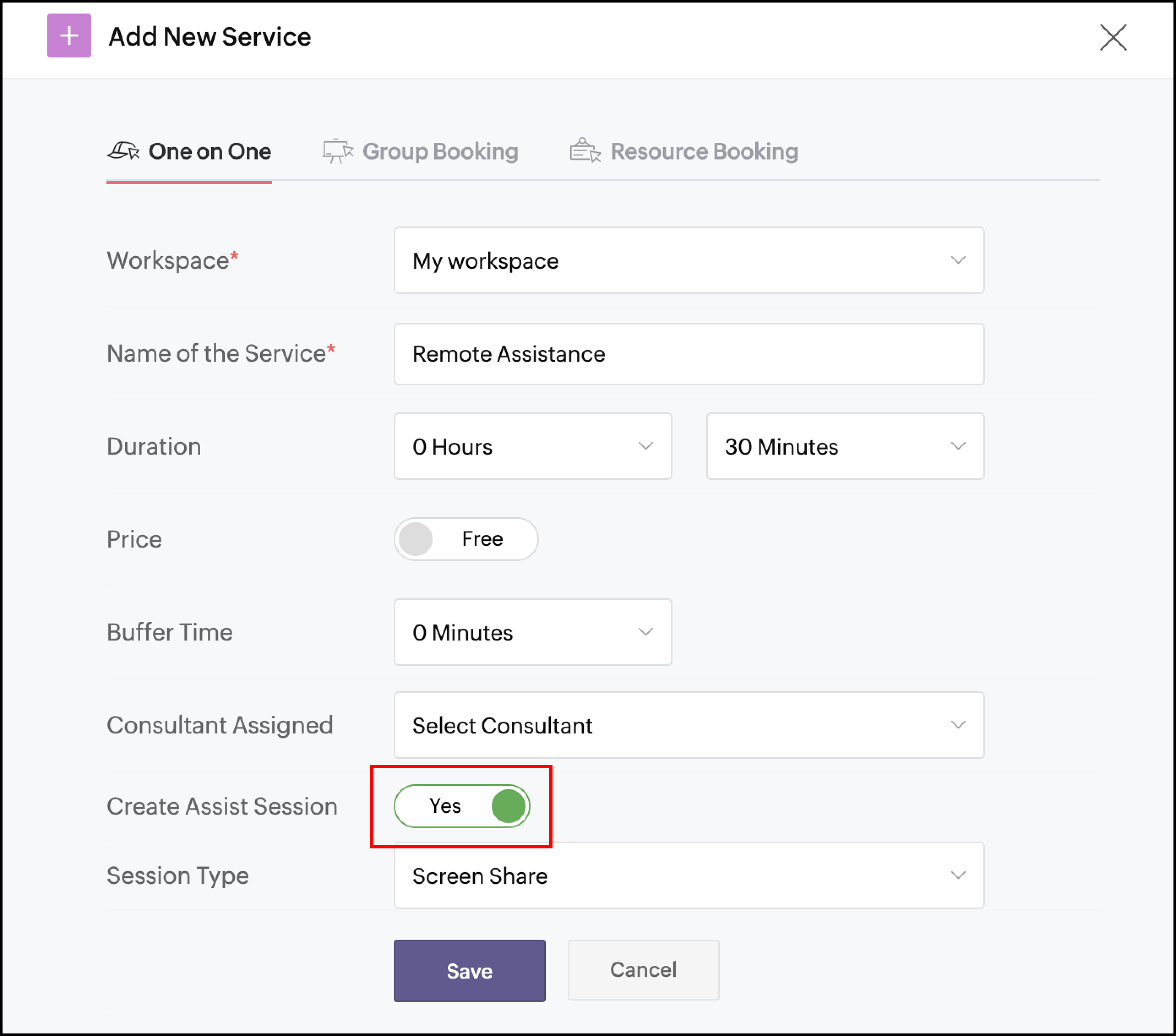Disable the Create Assist Session toggle
The height and width of the screenshot is (1036, 1176).
tap(462, 806)
